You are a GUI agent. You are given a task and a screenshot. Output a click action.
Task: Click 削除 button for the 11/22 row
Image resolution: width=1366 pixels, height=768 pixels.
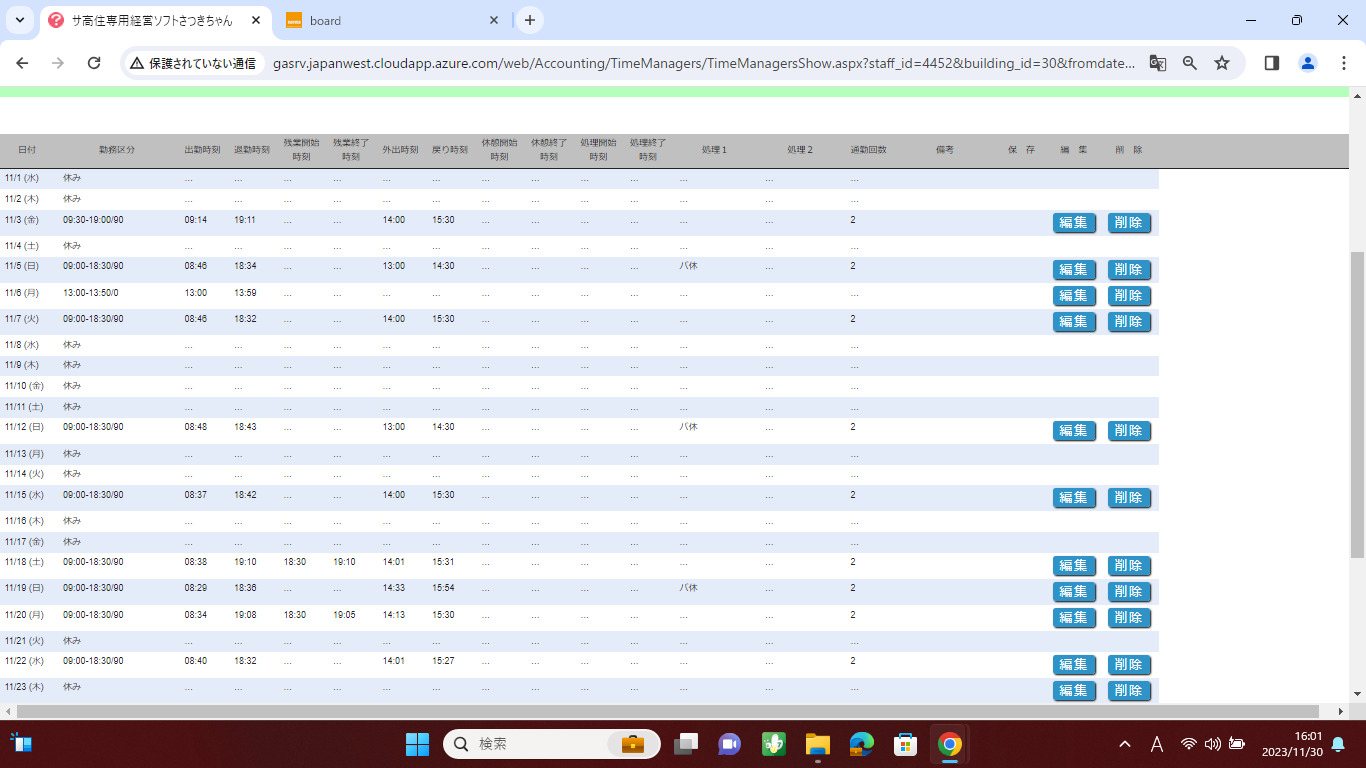[1129, 665]
